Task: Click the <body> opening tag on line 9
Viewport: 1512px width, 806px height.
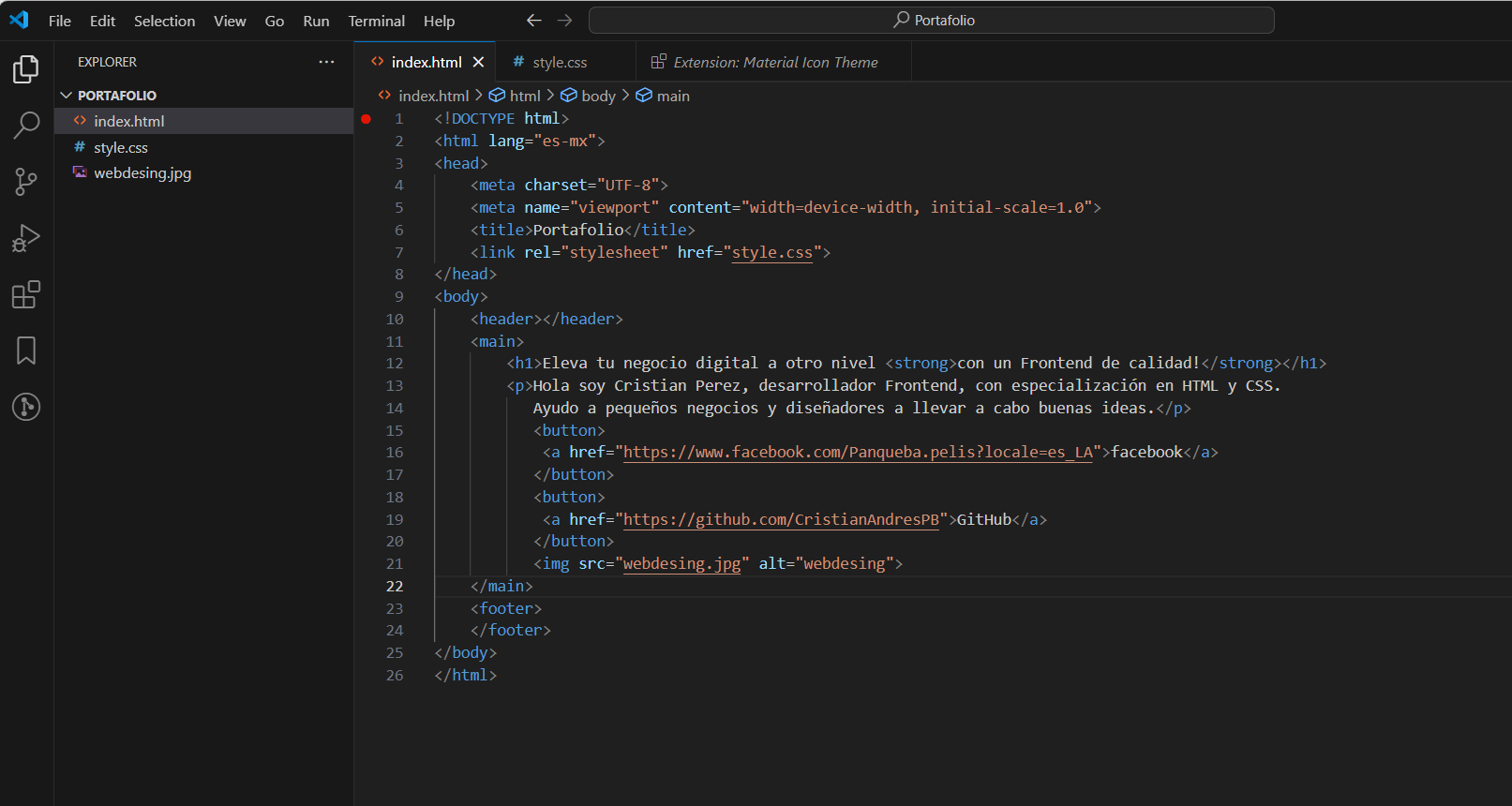Action: 461,296
